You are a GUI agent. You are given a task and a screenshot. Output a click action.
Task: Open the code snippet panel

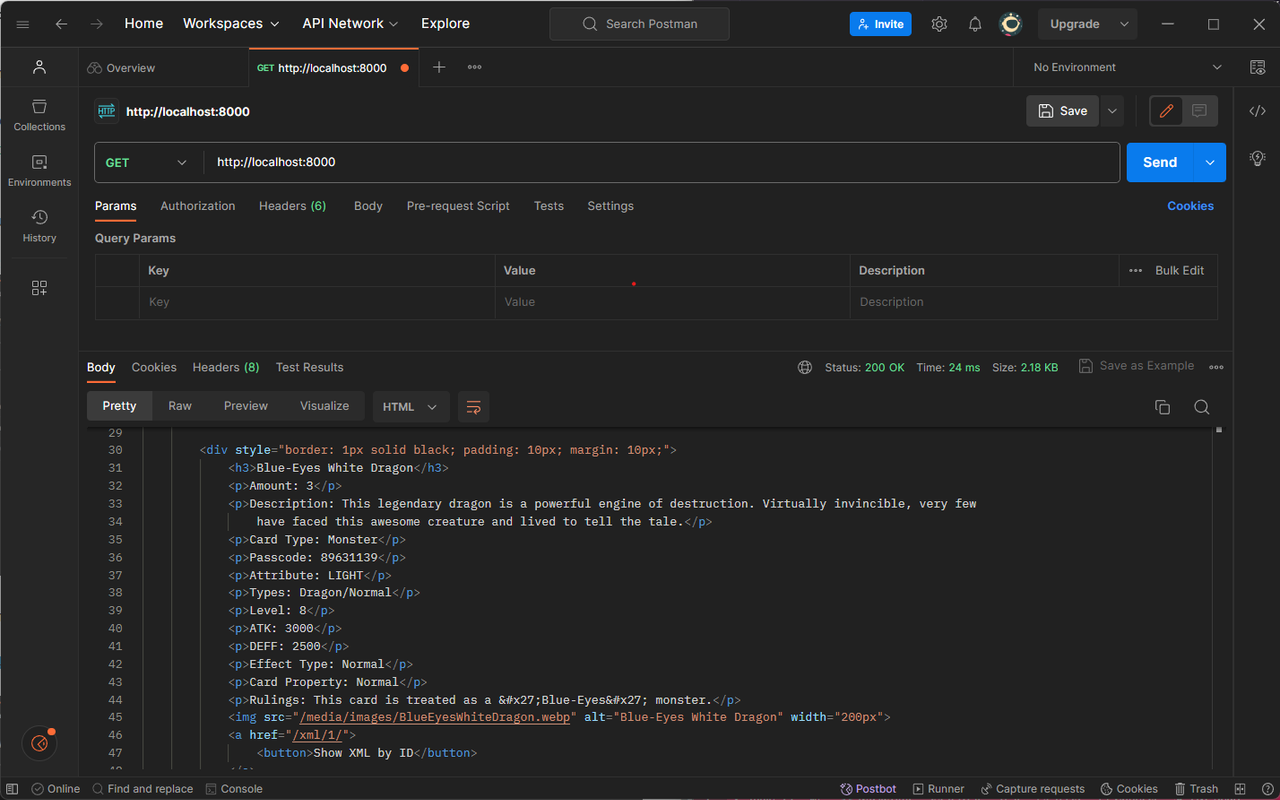click(1257, 111)
